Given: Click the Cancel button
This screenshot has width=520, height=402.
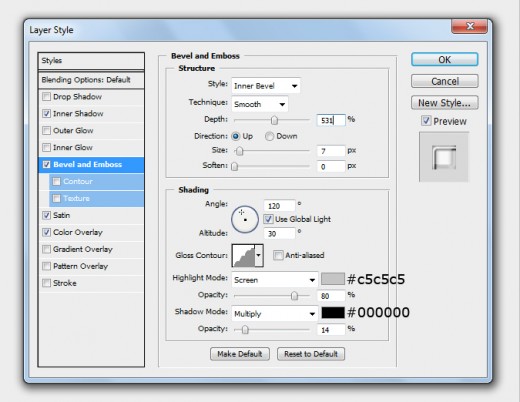Looking at the screenshot, I should point(445,81).
